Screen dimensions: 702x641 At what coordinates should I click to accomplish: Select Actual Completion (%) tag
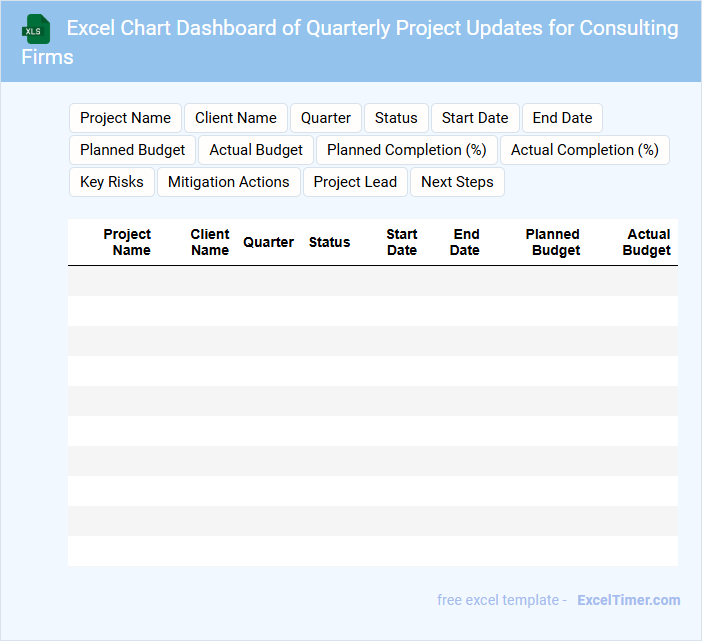585,150
